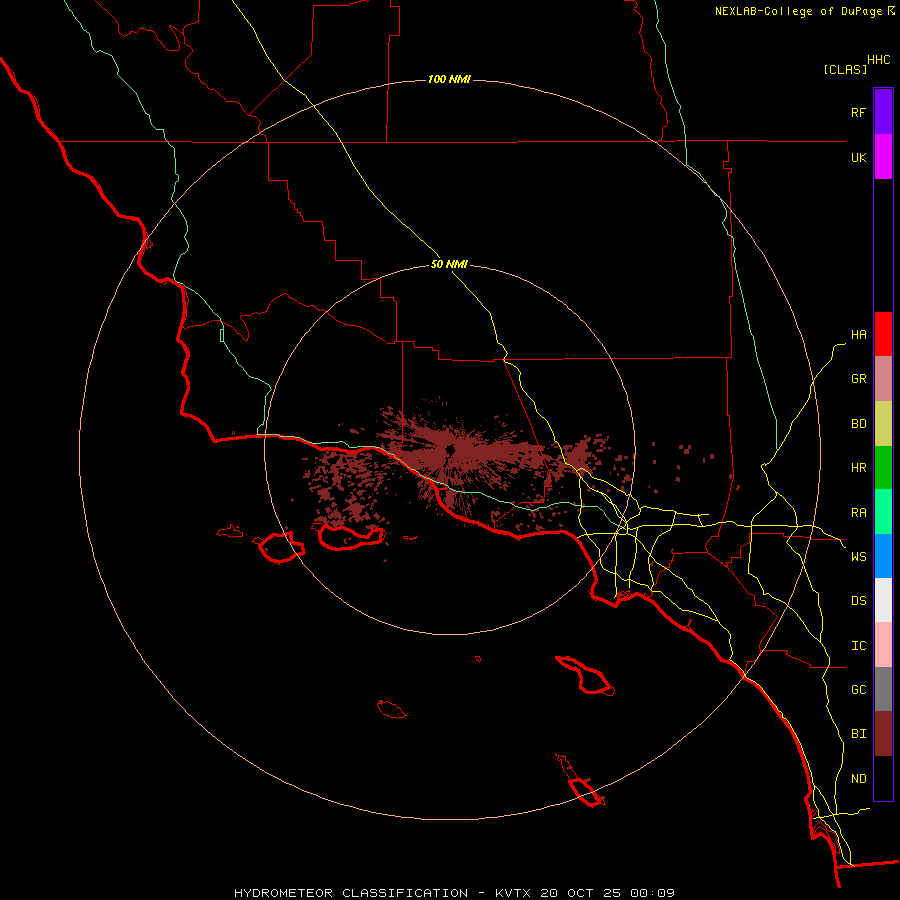Click the radar site center dot
The width and height of the screenshot is (900, 900).
pos(449,450)
